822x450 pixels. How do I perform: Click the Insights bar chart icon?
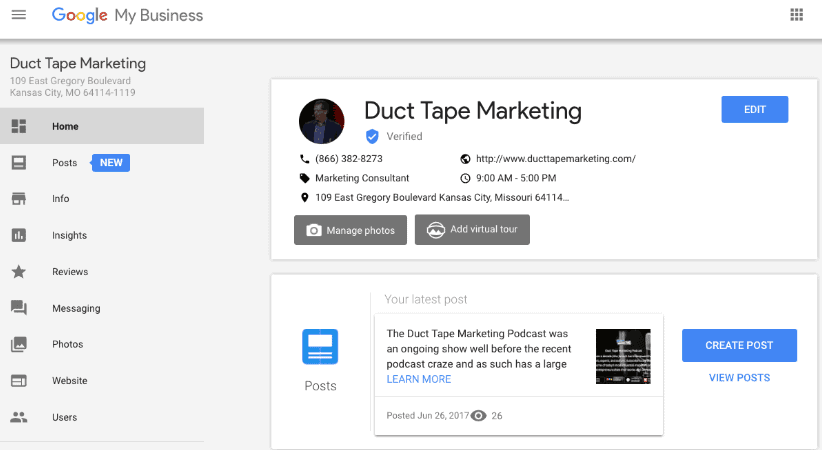pos(18,235)
